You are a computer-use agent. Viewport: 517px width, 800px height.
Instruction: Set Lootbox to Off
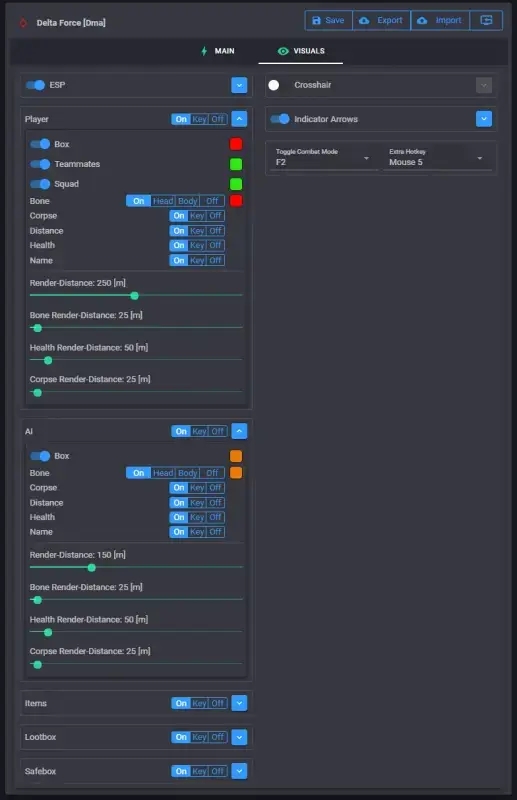[x=218, y=737]
